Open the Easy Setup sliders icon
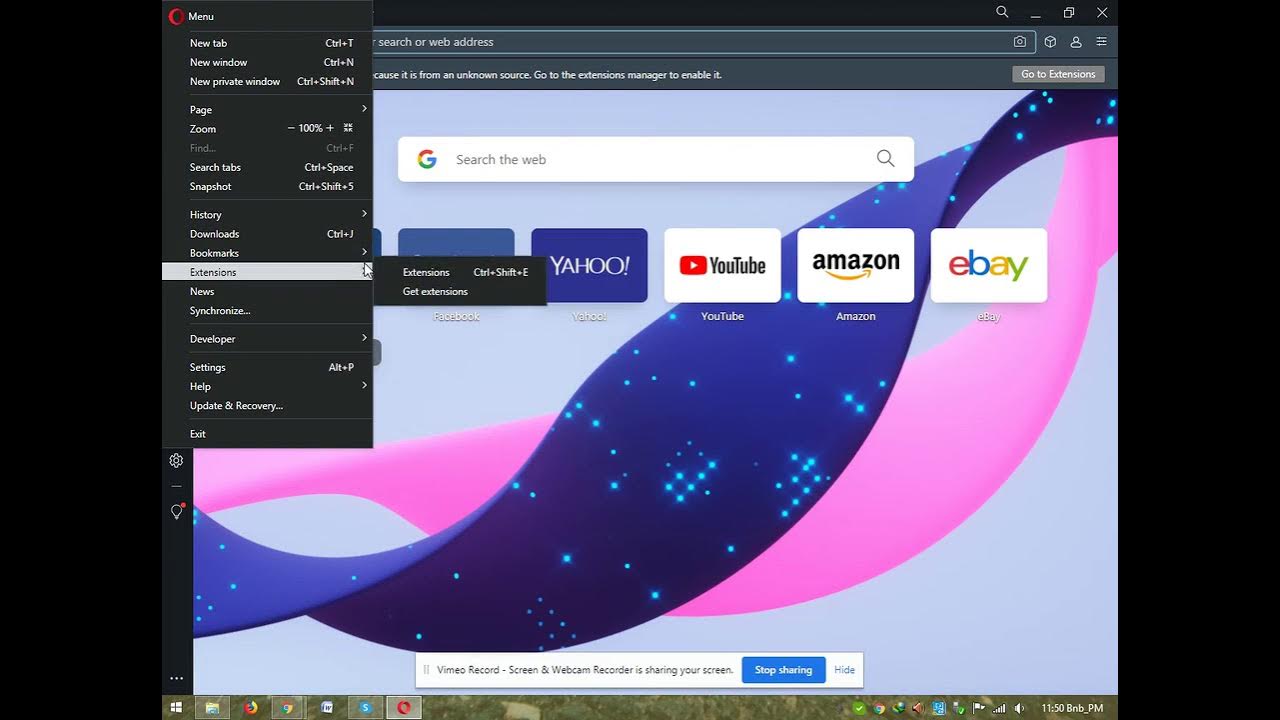 tap(1101, 42)
